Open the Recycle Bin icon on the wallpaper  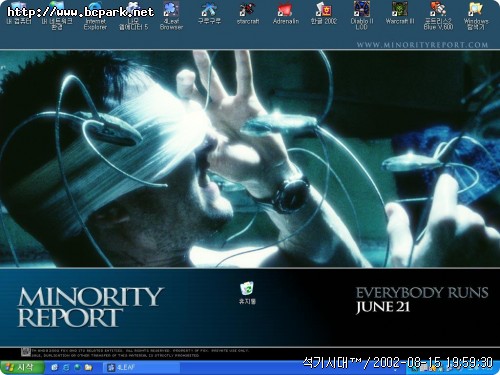[x=247, y=293]
